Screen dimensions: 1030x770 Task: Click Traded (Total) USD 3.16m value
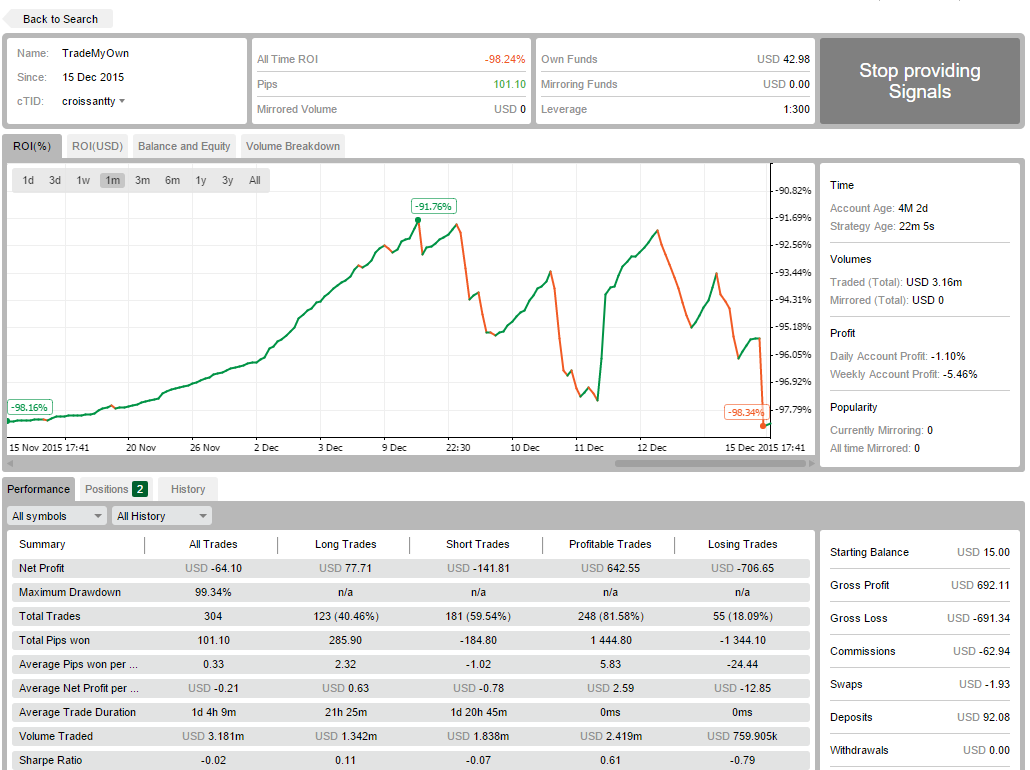tap(933, 282)
